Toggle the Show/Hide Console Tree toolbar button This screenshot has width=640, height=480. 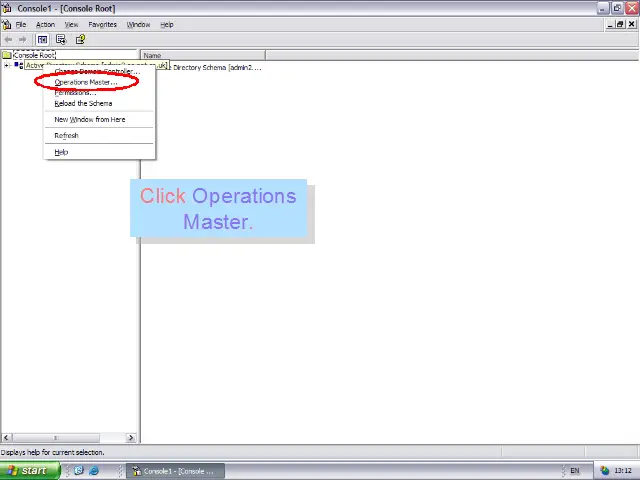click(x=42, y=40)
